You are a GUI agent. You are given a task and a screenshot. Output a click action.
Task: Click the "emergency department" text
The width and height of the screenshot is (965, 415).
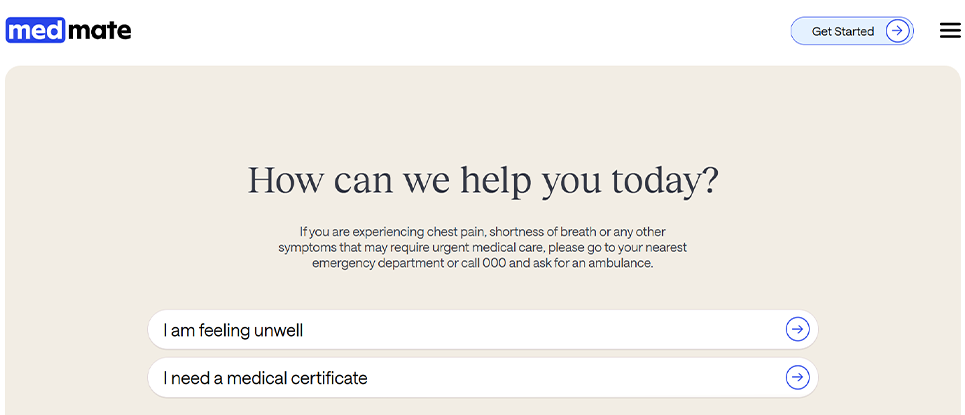pos(375,263)
